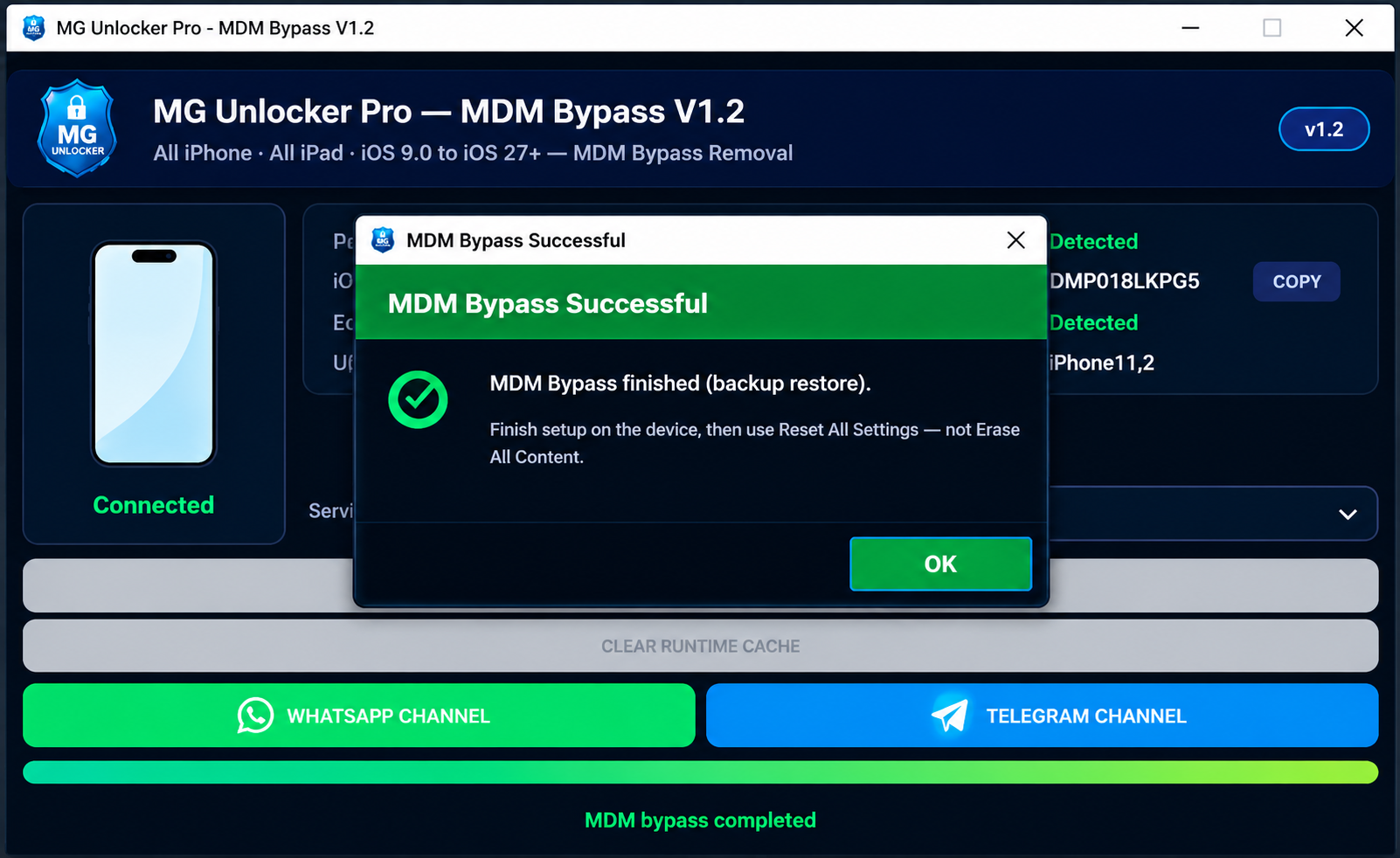Screen dimensions: 1400x858
Task: Click the Clear Runtime Cache button
Action: click(700, 646)
